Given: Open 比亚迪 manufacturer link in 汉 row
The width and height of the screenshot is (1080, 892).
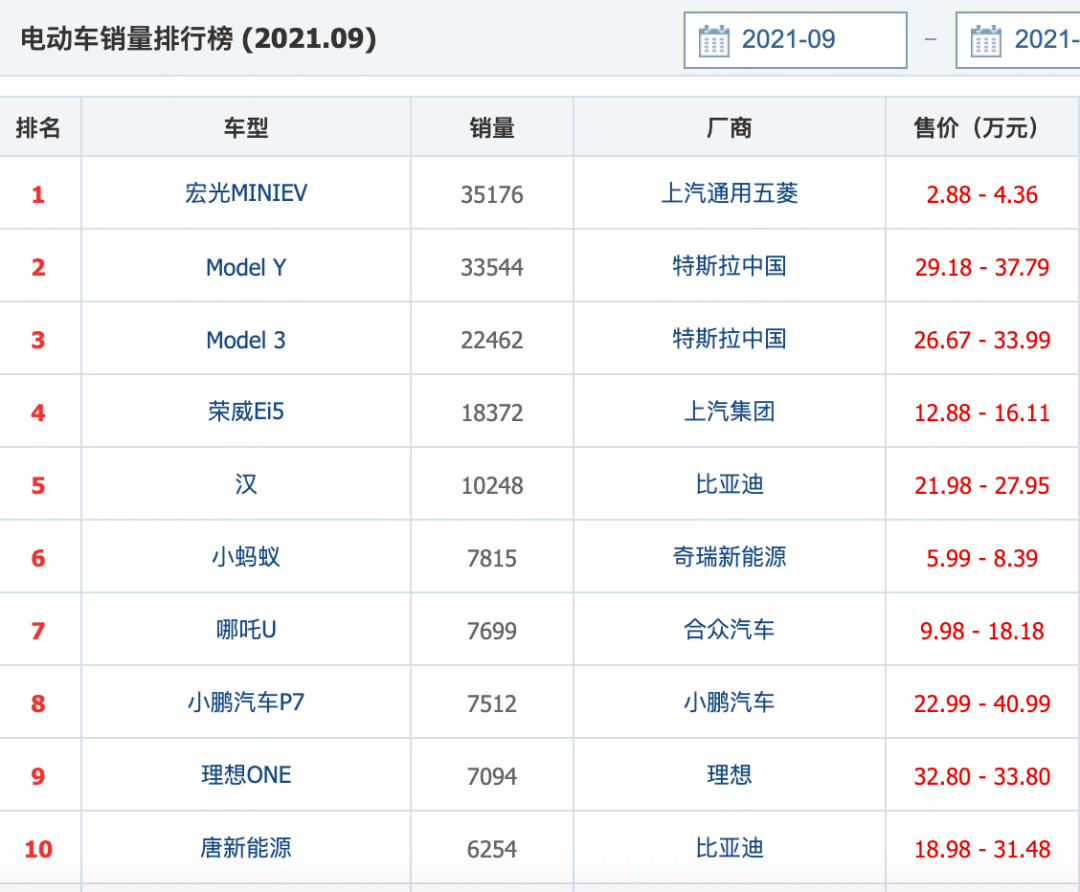Looking at the screenshot, I should (x=729, y=485).
